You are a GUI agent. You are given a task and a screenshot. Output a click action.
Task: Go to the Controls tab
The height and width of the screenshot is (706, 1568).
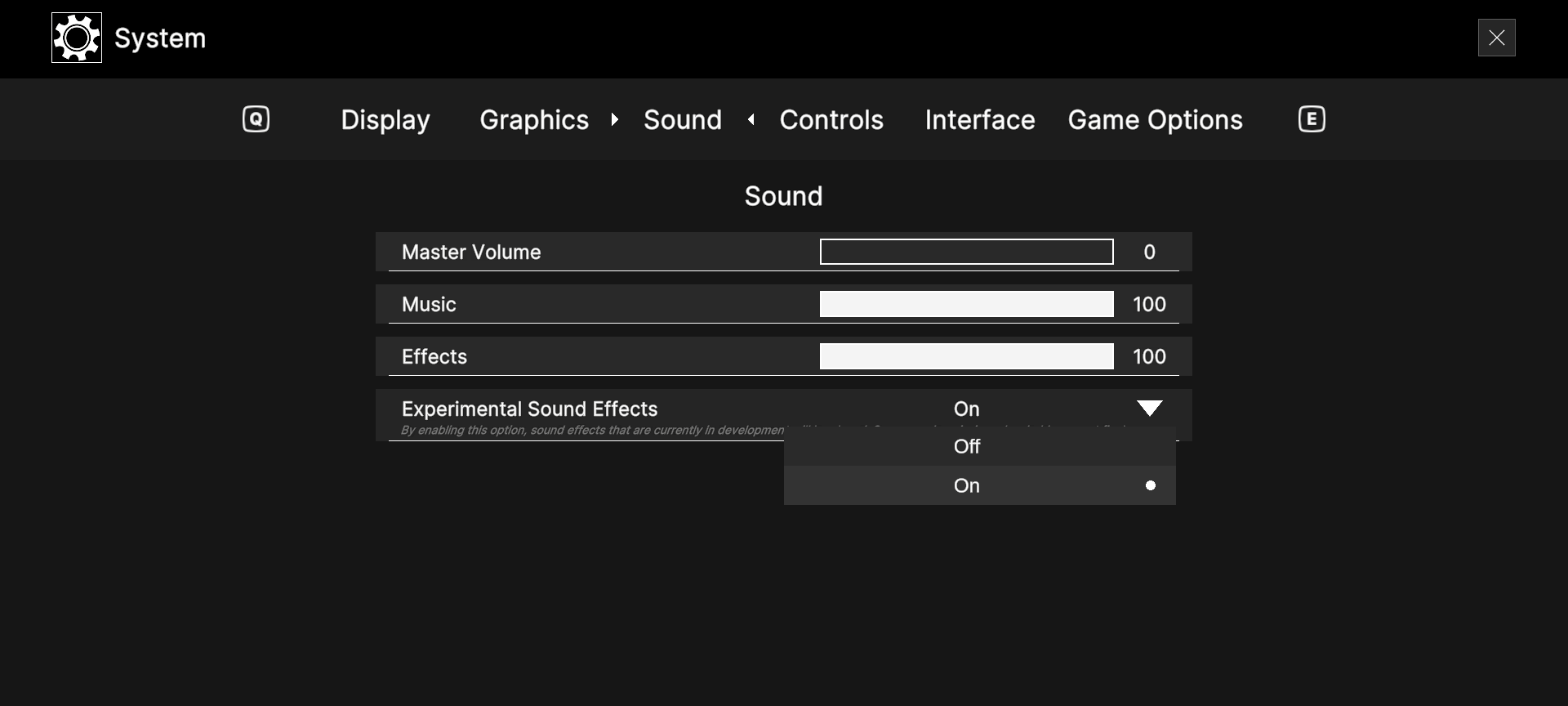(x=831, y=120)
